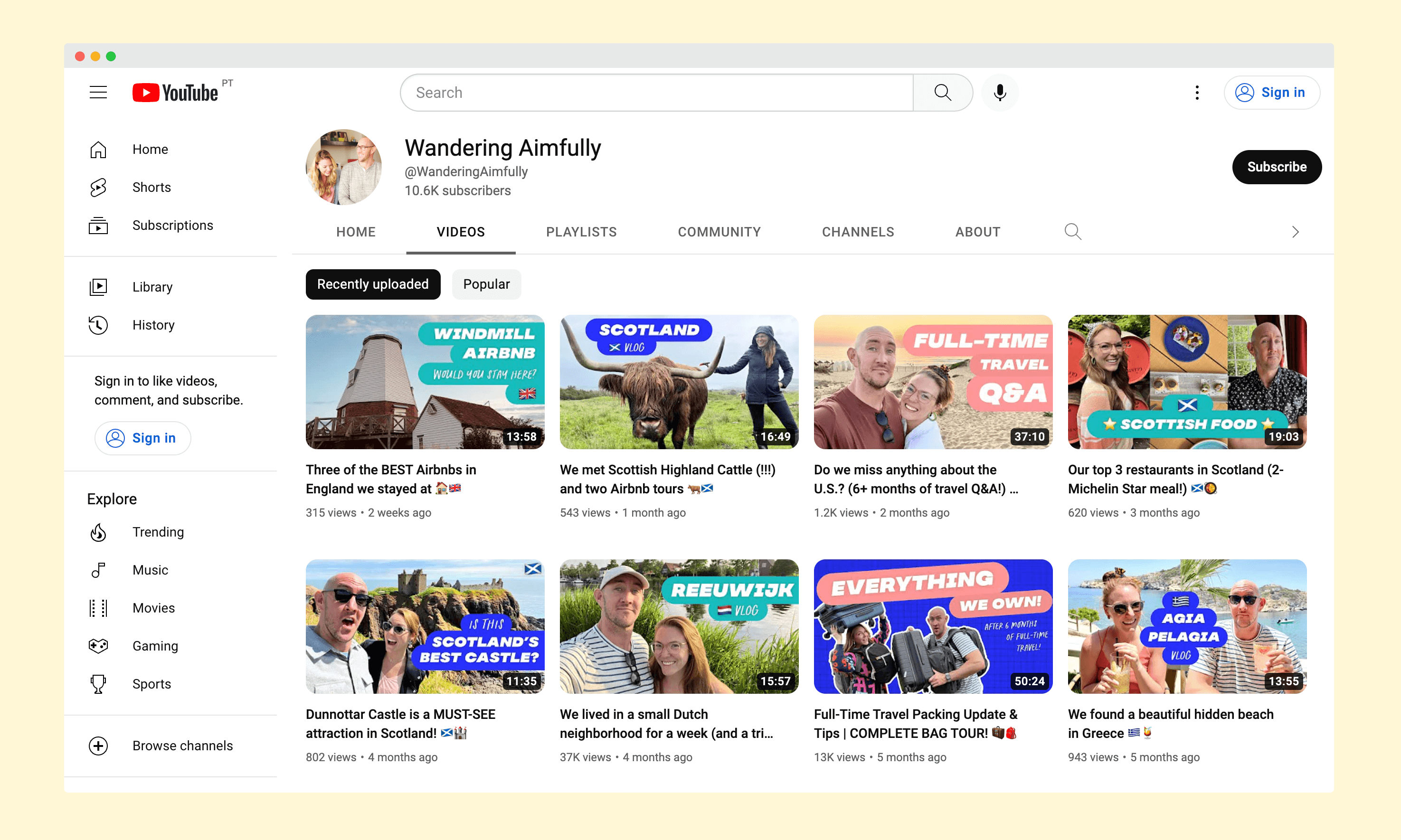Play the Scottish Highland Cattle video thumbnail
The image size is (1401, 840).
(679, 381)
